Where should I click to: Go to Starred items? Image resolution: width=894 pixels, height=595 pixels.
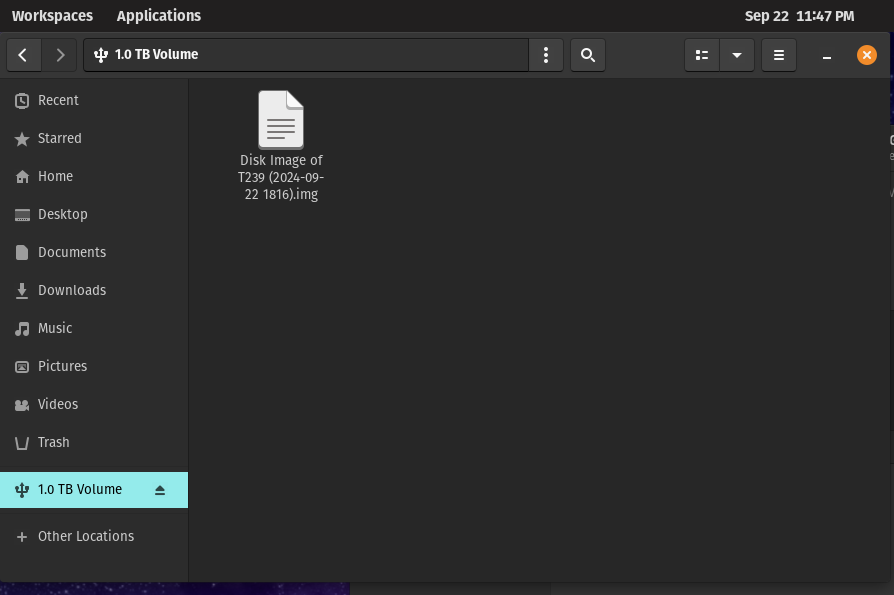(x=59, y=138)
